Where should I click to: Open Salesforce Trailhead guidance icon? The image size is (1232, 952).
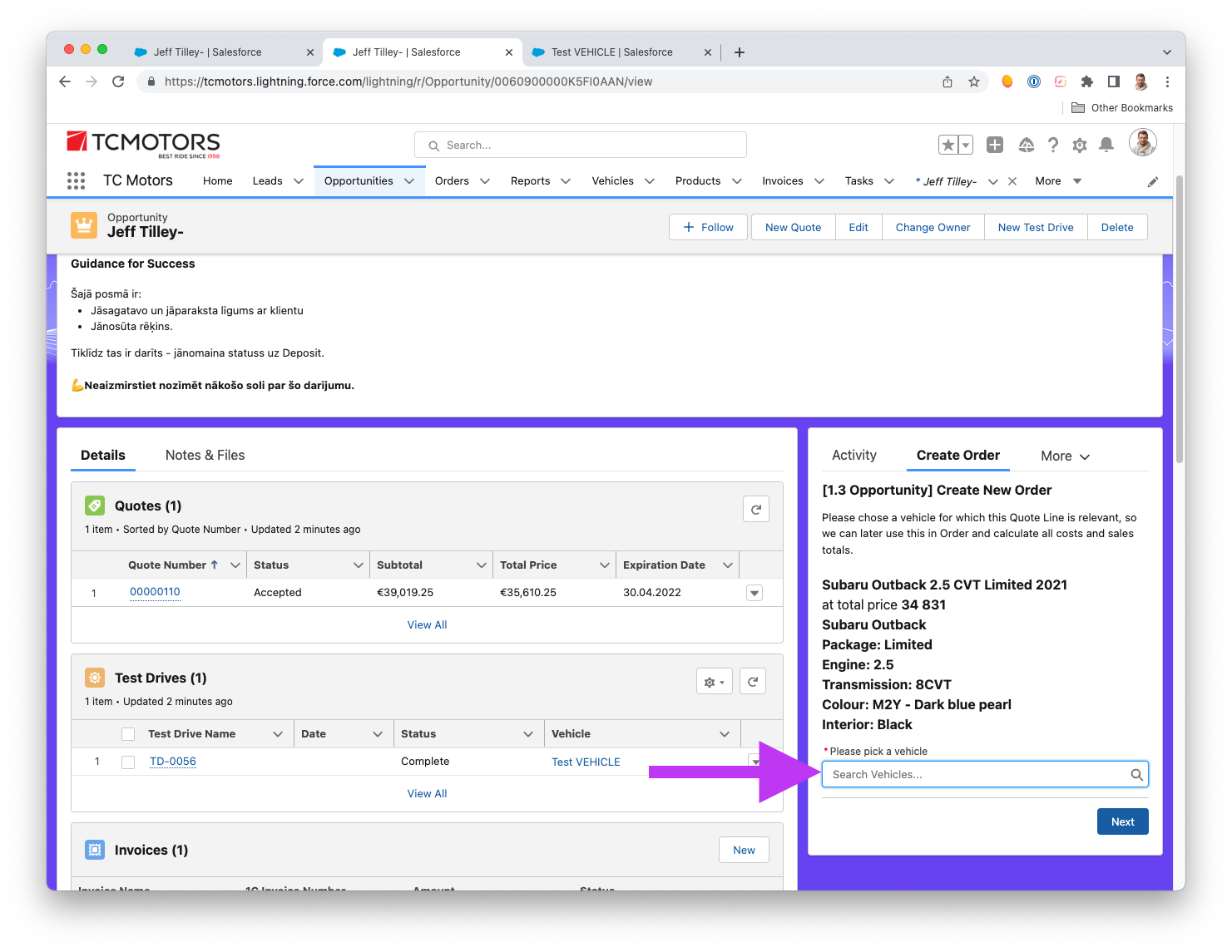point(1027,145)
